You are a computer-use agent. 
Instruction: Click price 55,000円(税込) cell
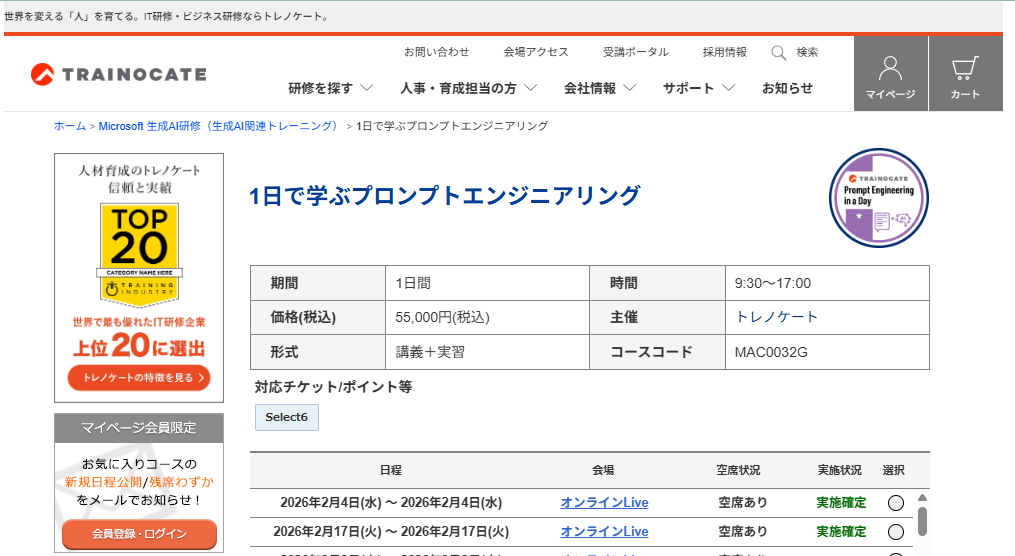[487, 317]
